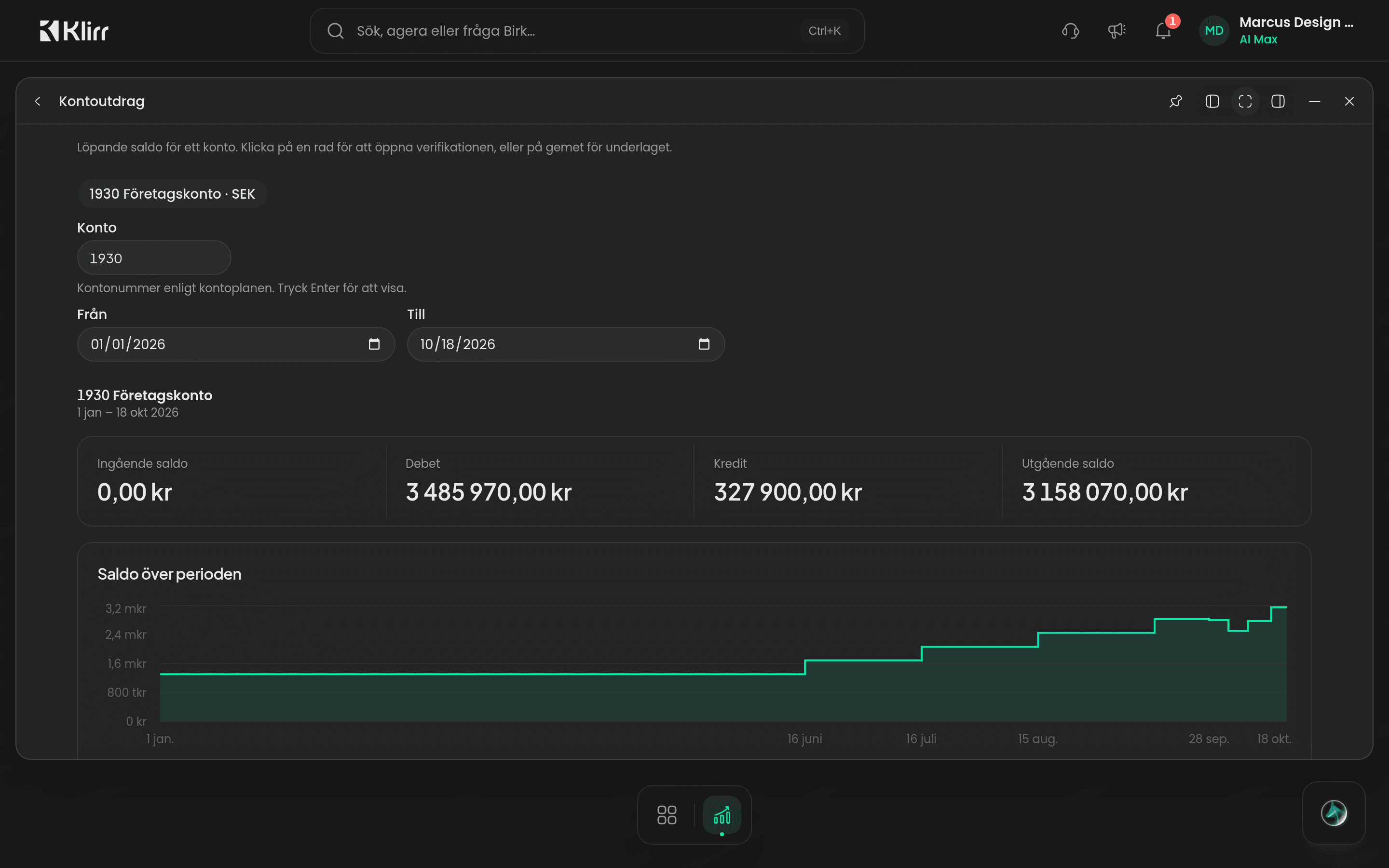Image resolution: width=1389 pixels, height=868 pixels.
Task: Minimize the Kontoutdrag panel
Action: point(1314,102)
